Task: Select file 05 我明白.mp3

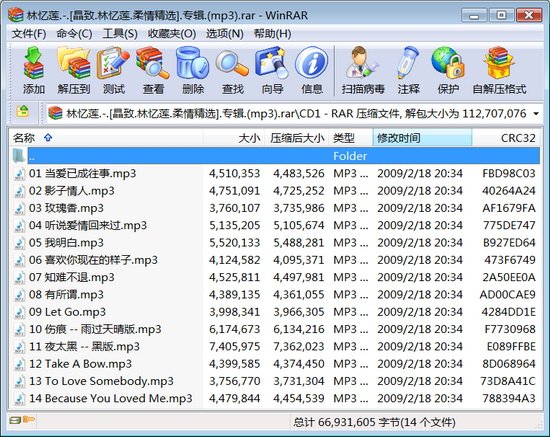Action: (x=275, y=243)
